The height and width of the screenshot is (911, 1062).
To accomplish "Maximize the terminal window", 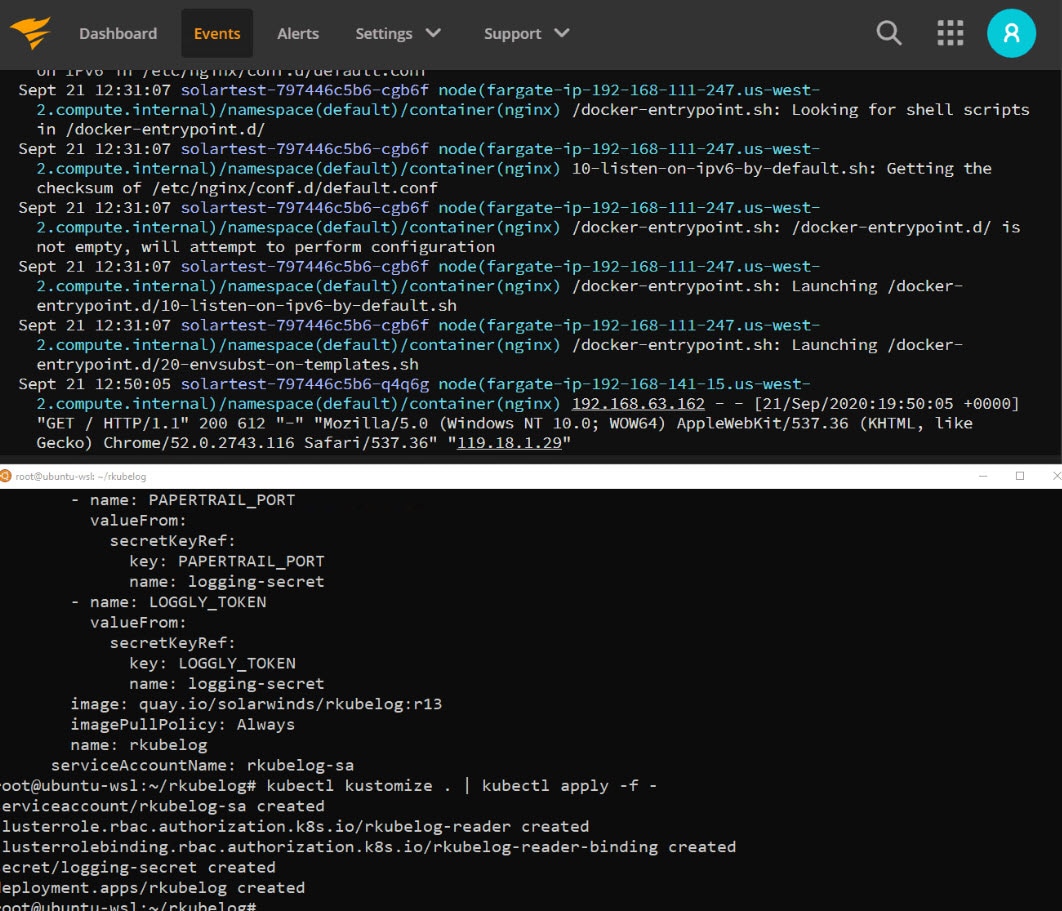I will [x=1020, y=476].
